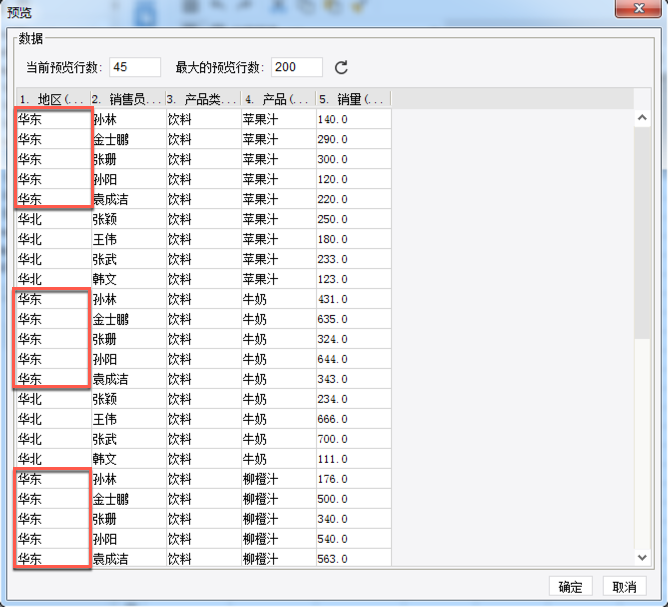Click sales value 700.0

pos(332,439)
